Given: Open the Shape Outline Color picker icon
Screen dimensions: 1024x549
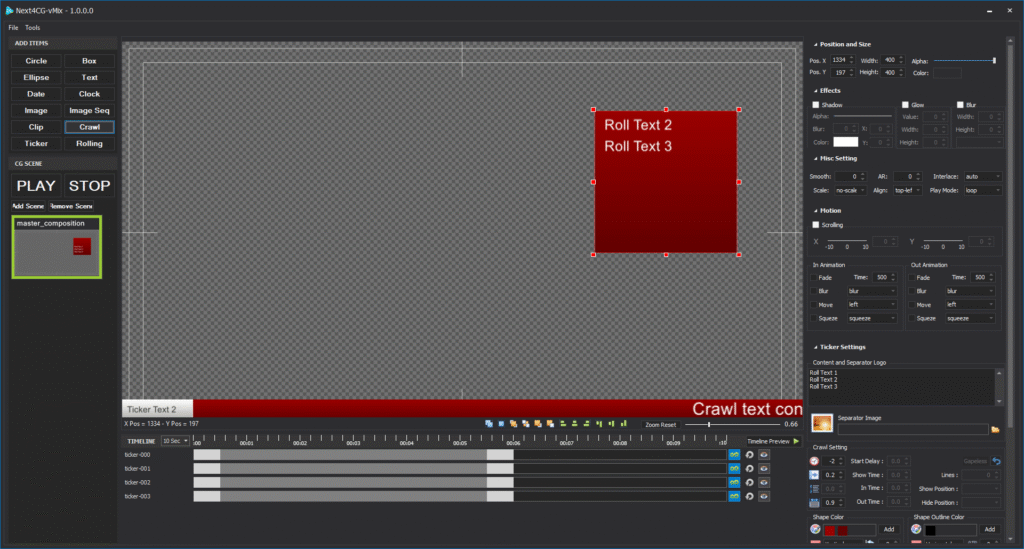Looking at the screenshot, I should coord(916,529).
